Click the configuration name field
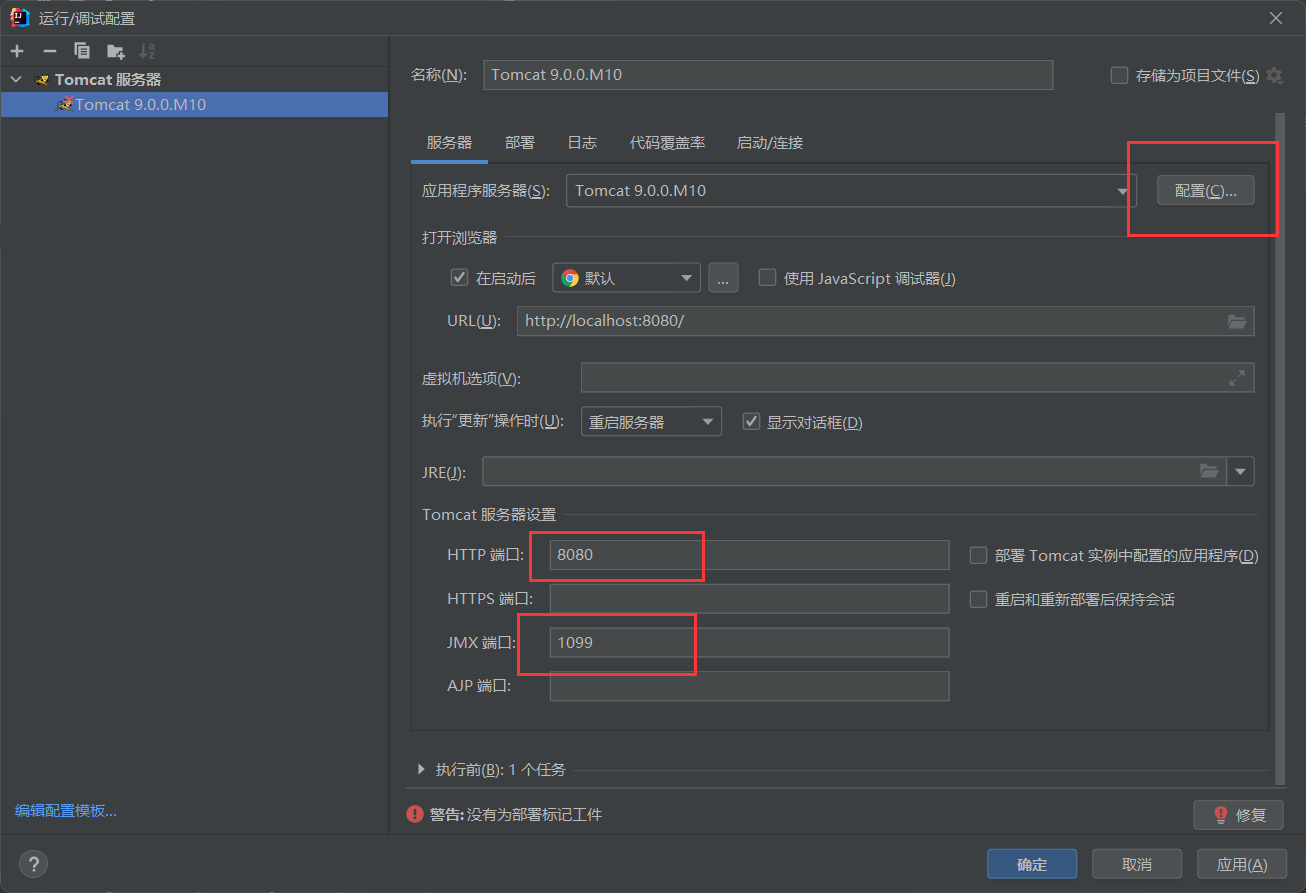The width and height of the screenshot is (1306, 893). point(768,75)
